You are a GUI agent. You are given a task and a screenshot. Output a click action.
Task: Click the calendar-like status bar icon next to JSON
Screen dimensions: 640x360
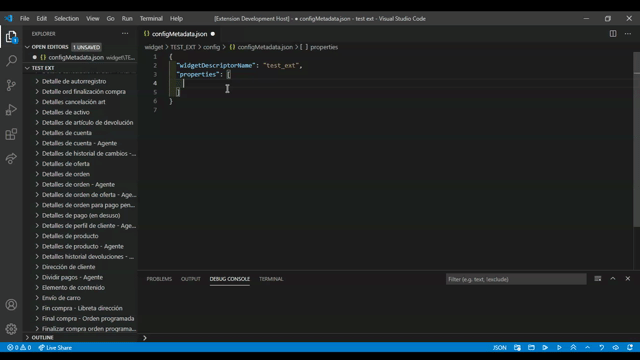click(517, 348)
